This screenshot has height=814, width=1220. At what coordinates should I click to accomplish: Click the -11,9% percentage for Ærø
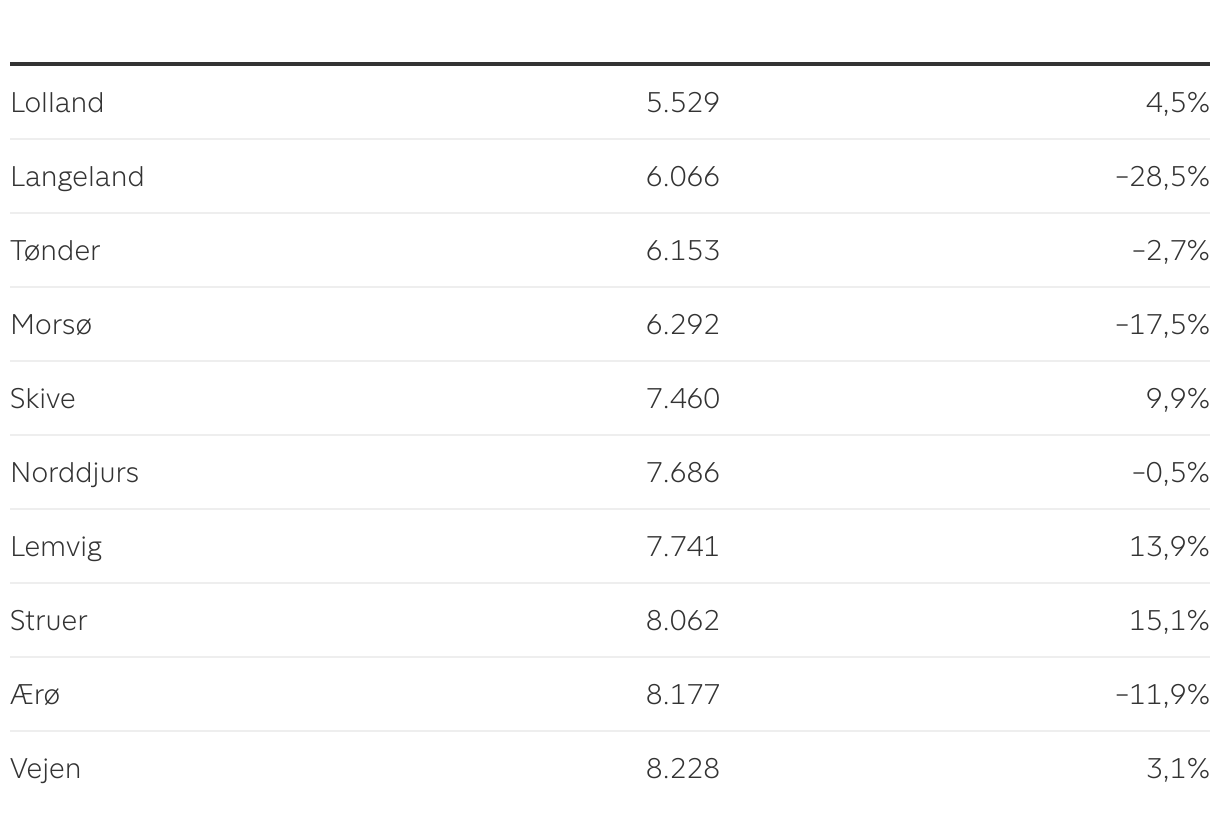pyautogui.click(x=1162, y=694)
